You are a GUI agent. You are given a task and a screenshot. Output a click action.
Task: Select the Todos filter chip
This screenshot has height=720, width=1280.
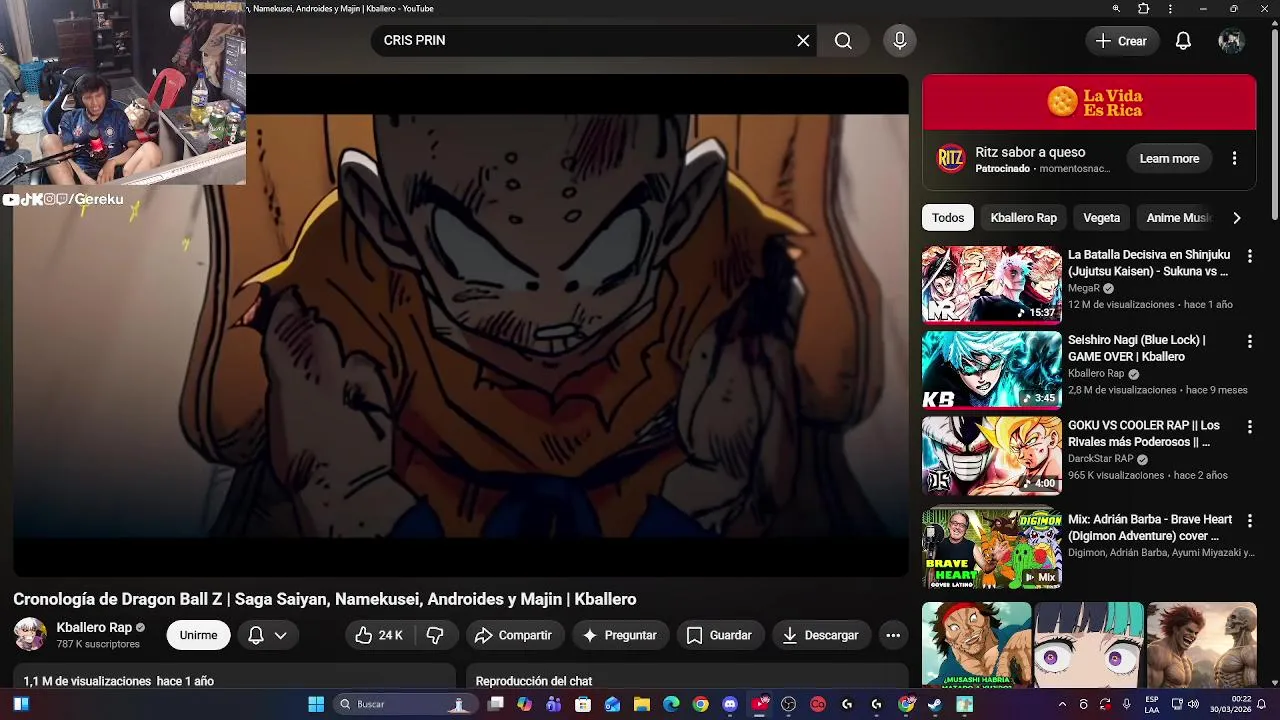click(x=948, y=217)
